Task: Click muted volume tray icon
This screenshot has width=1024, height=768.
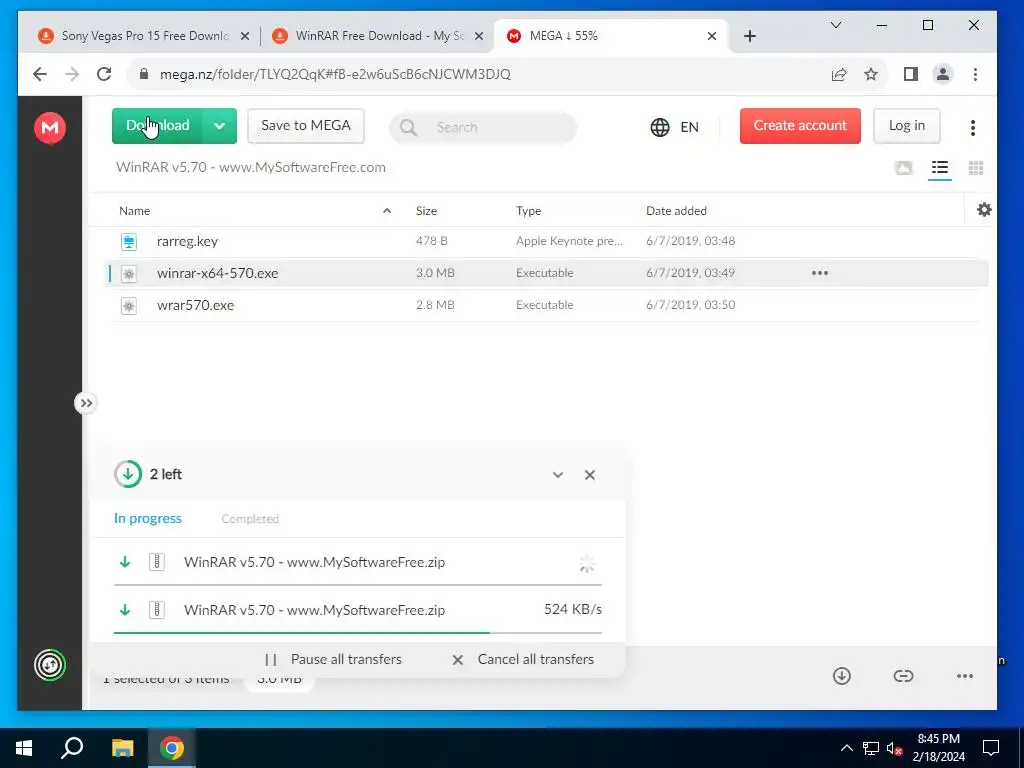Action: point(894,748)
